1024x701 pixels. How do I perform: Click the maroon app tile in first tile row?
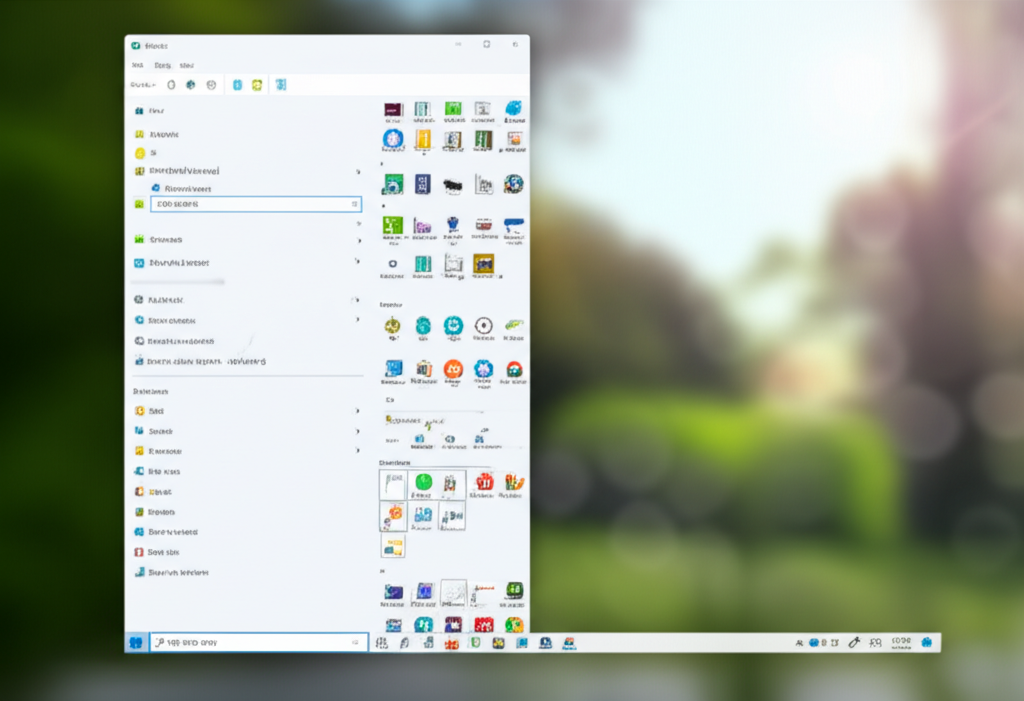pos(393,109)
